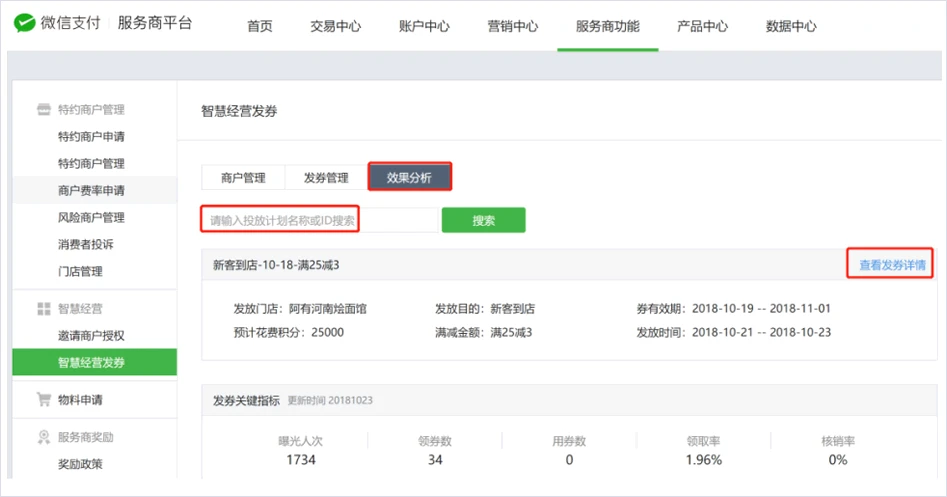Open the 首页 menu item
This screenshot has width=947, height=497.
[260, 26]
